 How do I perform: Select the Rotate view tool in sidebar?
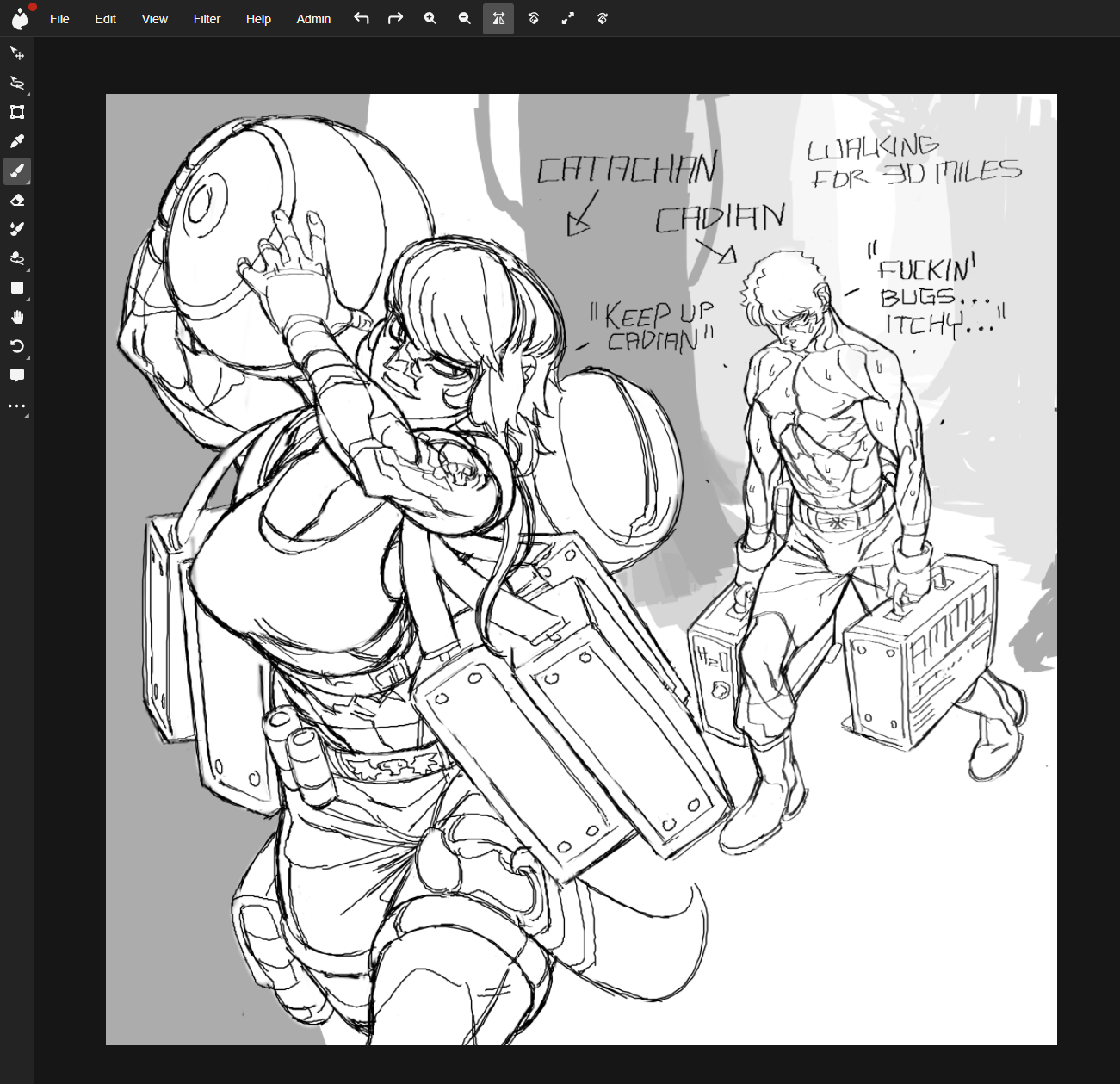click(x=17, y=346)
